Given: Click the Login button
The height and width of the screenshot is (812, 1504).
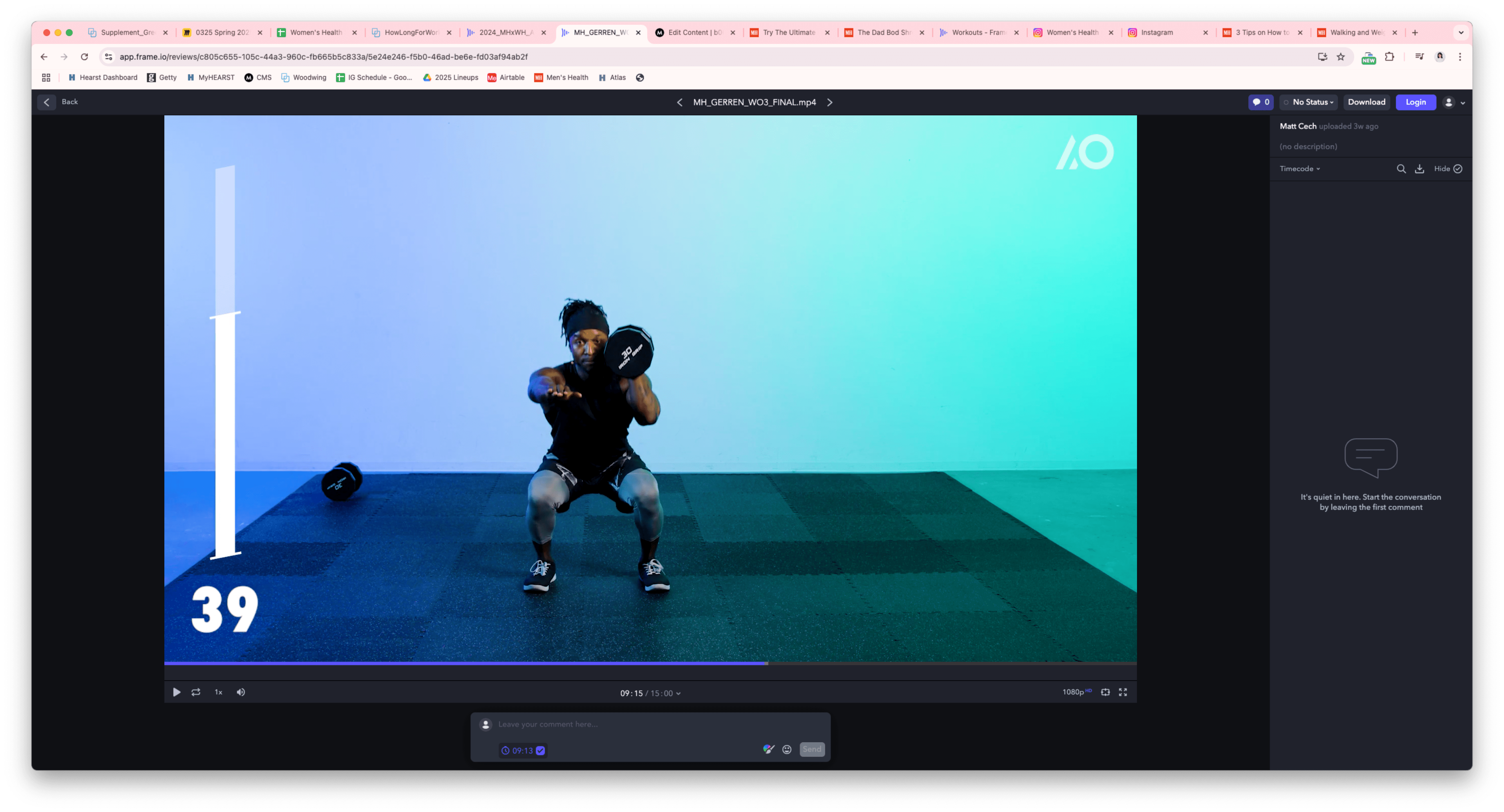Looking at the screenshot, I should pyautogui.click(x=1415, y=102).
